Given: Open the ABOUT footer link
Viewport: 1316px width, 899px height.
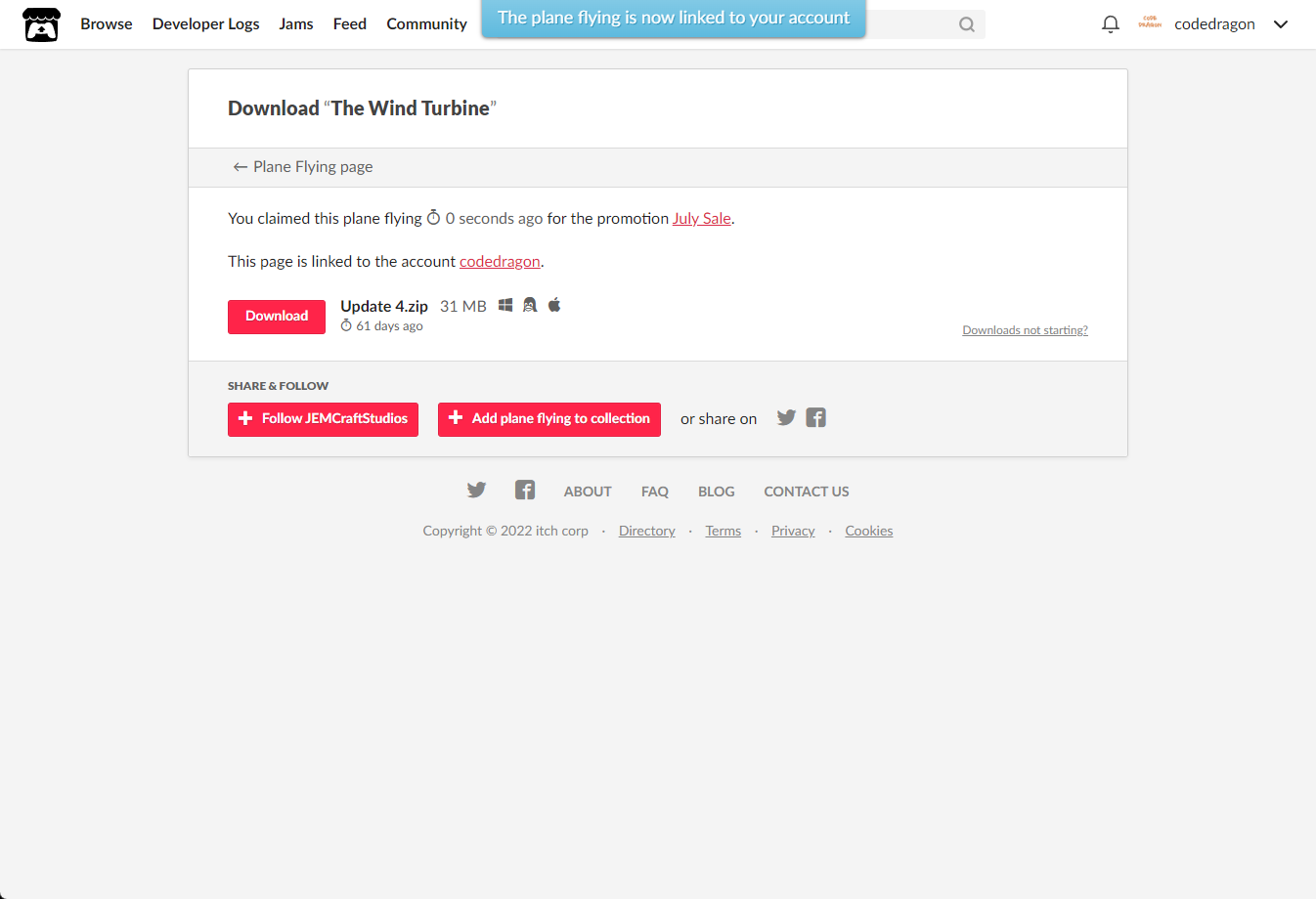Looking at the screenshot, I should [588, 492].
